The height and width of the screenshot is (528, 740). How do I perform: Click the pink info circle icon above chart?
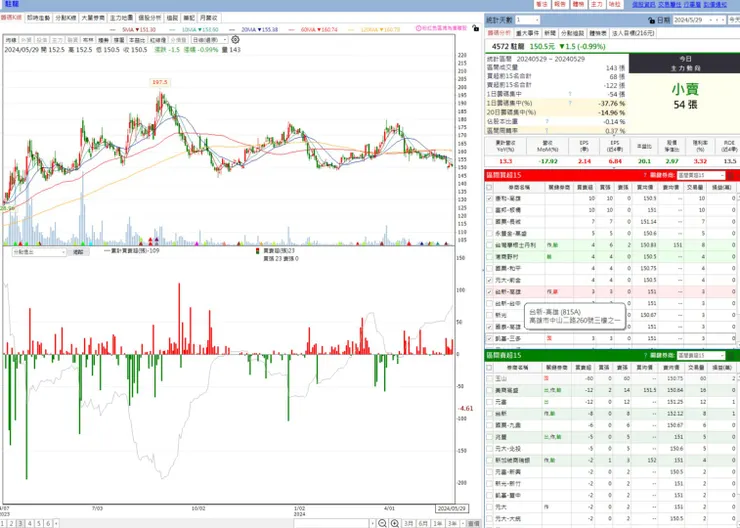click(x=418, y=28)
